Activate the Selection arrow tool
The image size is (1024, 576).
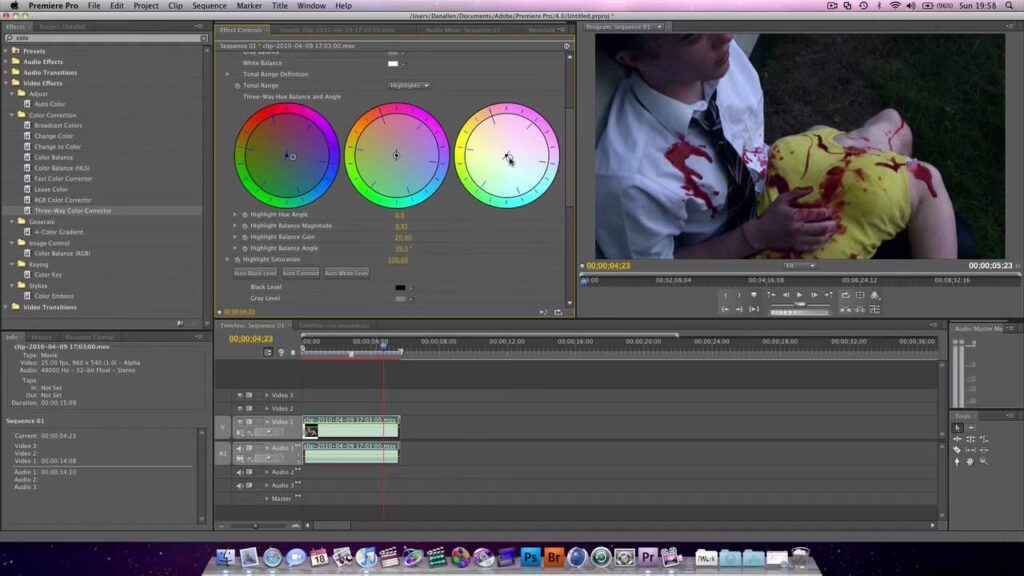tap(957, 428)
